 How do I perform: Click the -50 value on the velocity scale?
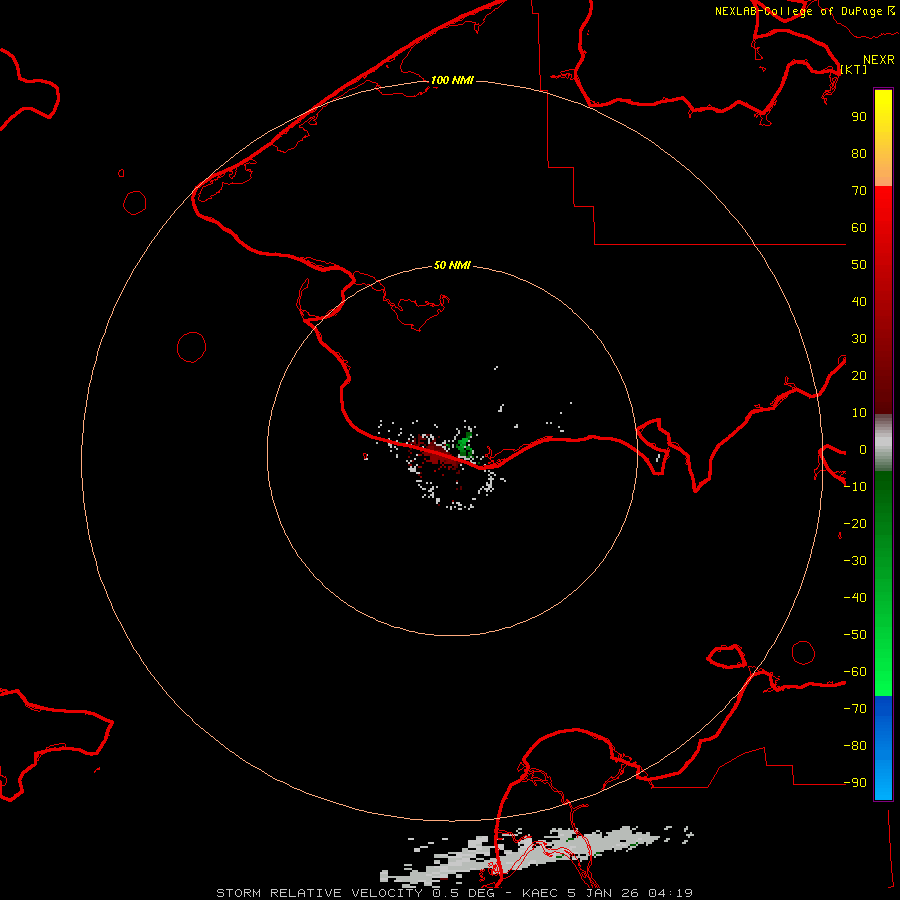pyautogui.click(x=855, y=635)
